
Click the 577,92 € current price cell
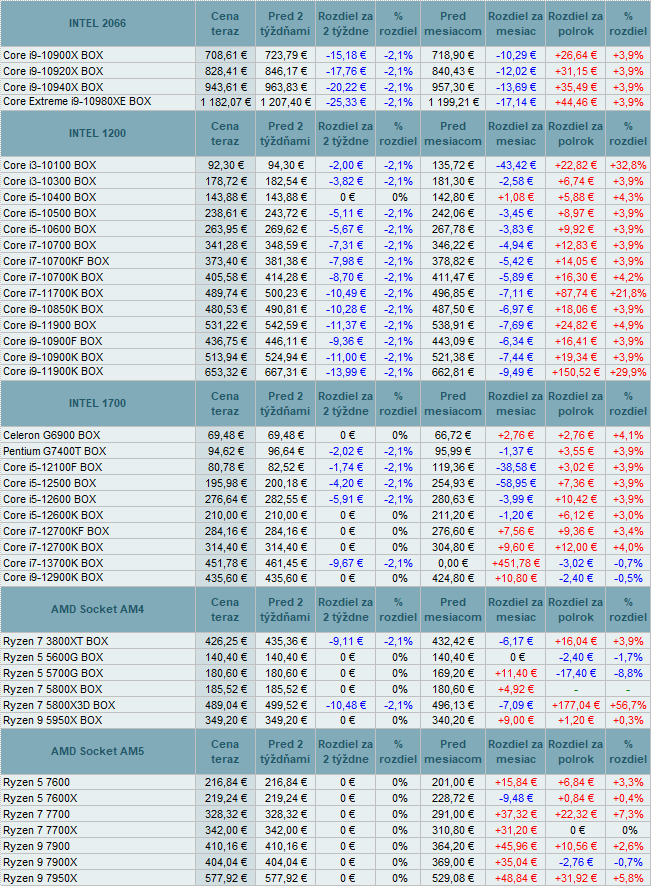tap(225, 879)
